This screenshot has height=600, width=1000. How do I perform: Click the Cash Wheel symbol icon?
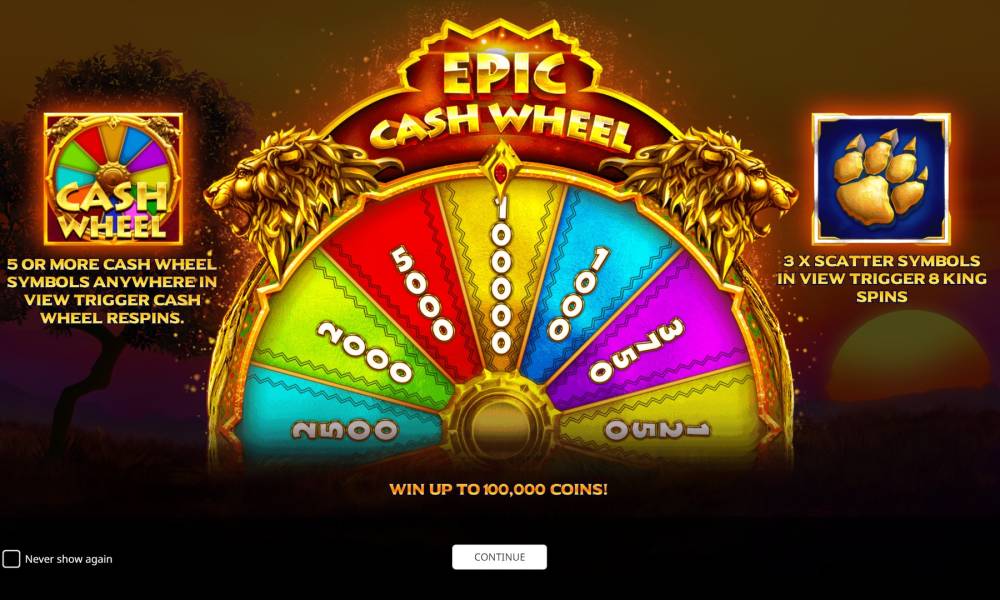[x=113, y=179]
